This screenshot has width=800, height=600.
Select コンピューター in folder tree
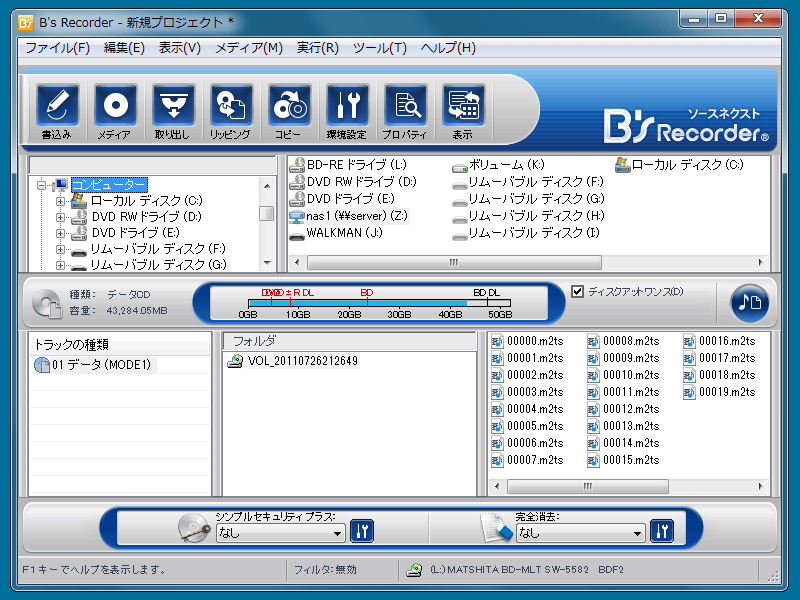pos(109,185)
